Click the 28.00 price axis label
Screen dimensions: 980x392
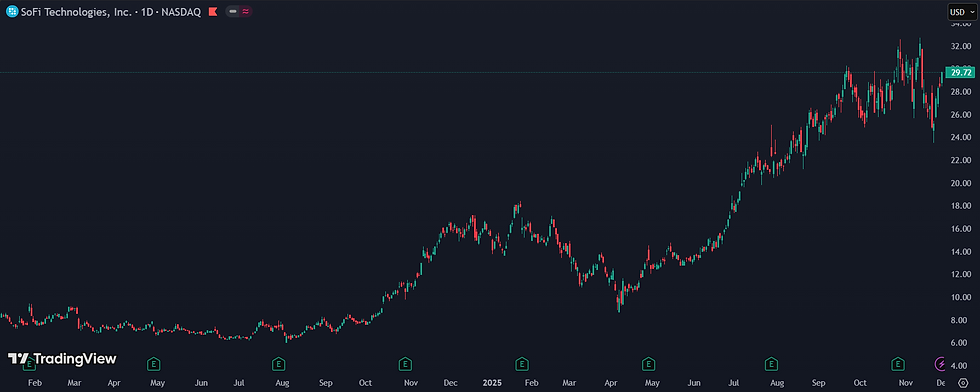click(960, 92)
